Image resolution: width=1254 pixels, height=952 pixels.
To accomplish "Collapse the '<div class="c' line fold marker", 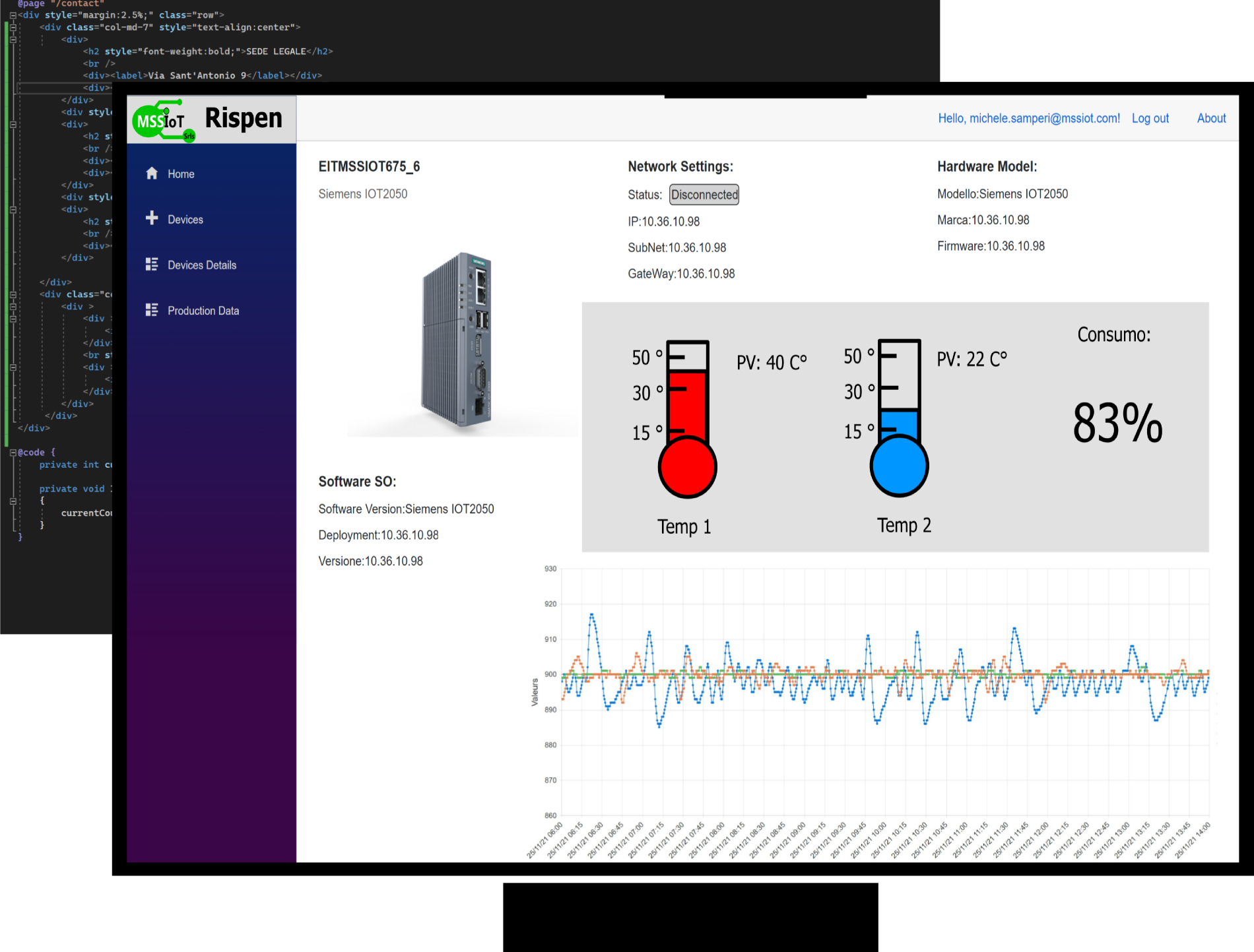I will [13, 294].
